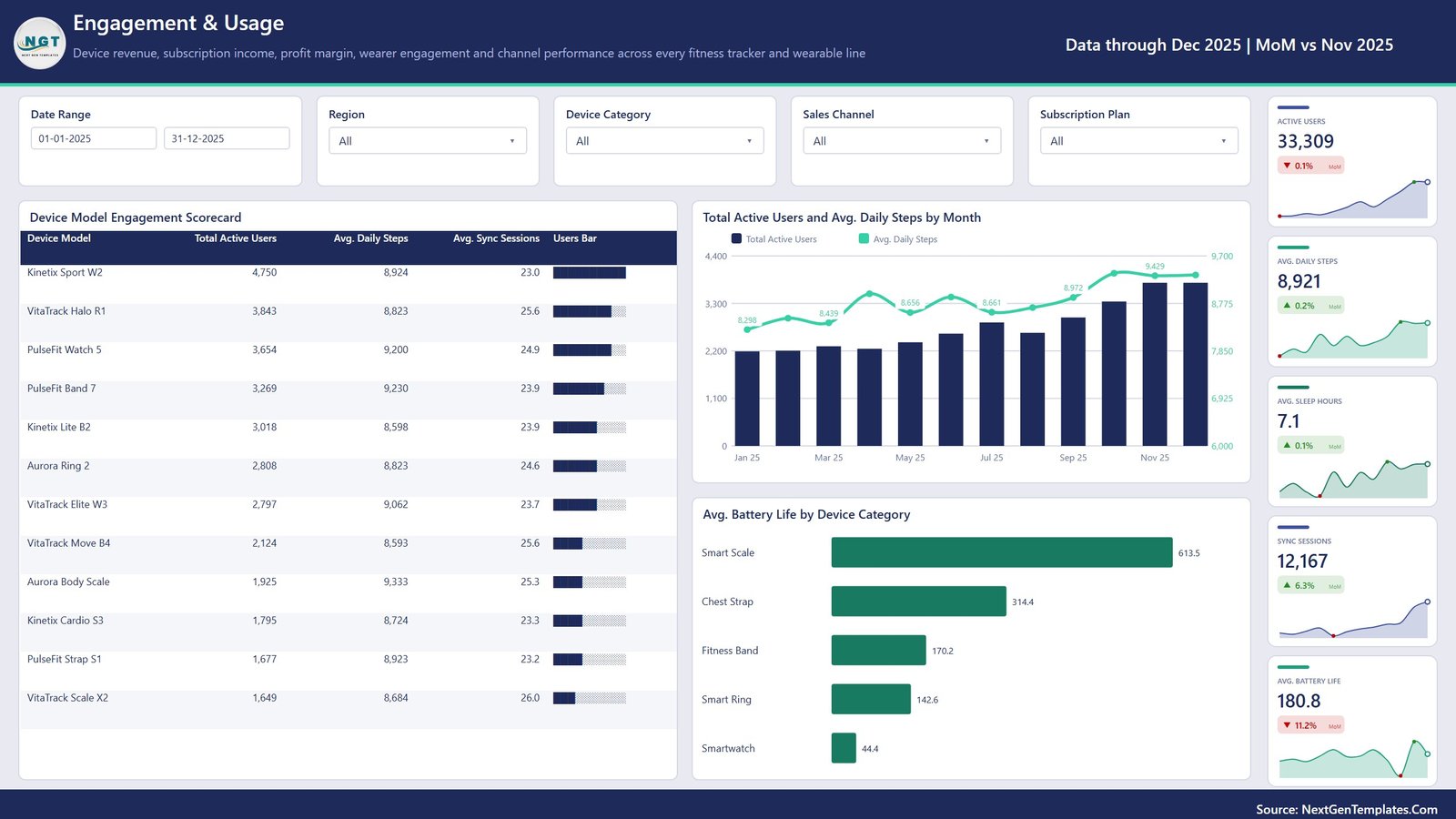Click the Total Active Users legend swatch
Viewport: 1456px width, 819px height.
[736, 238]
